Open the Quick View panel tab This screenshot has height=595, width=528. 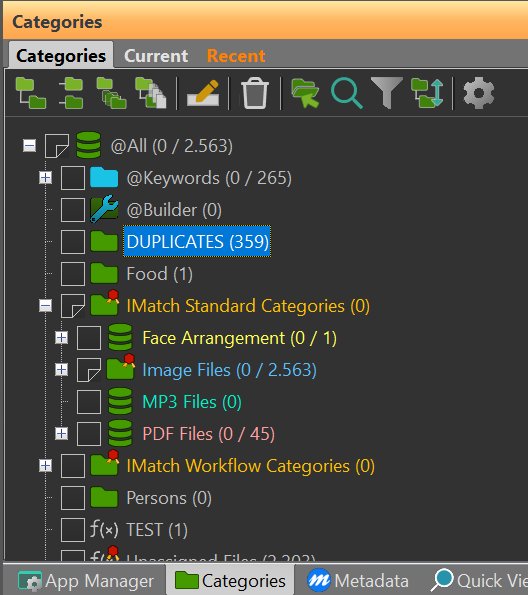click(479, 581)
